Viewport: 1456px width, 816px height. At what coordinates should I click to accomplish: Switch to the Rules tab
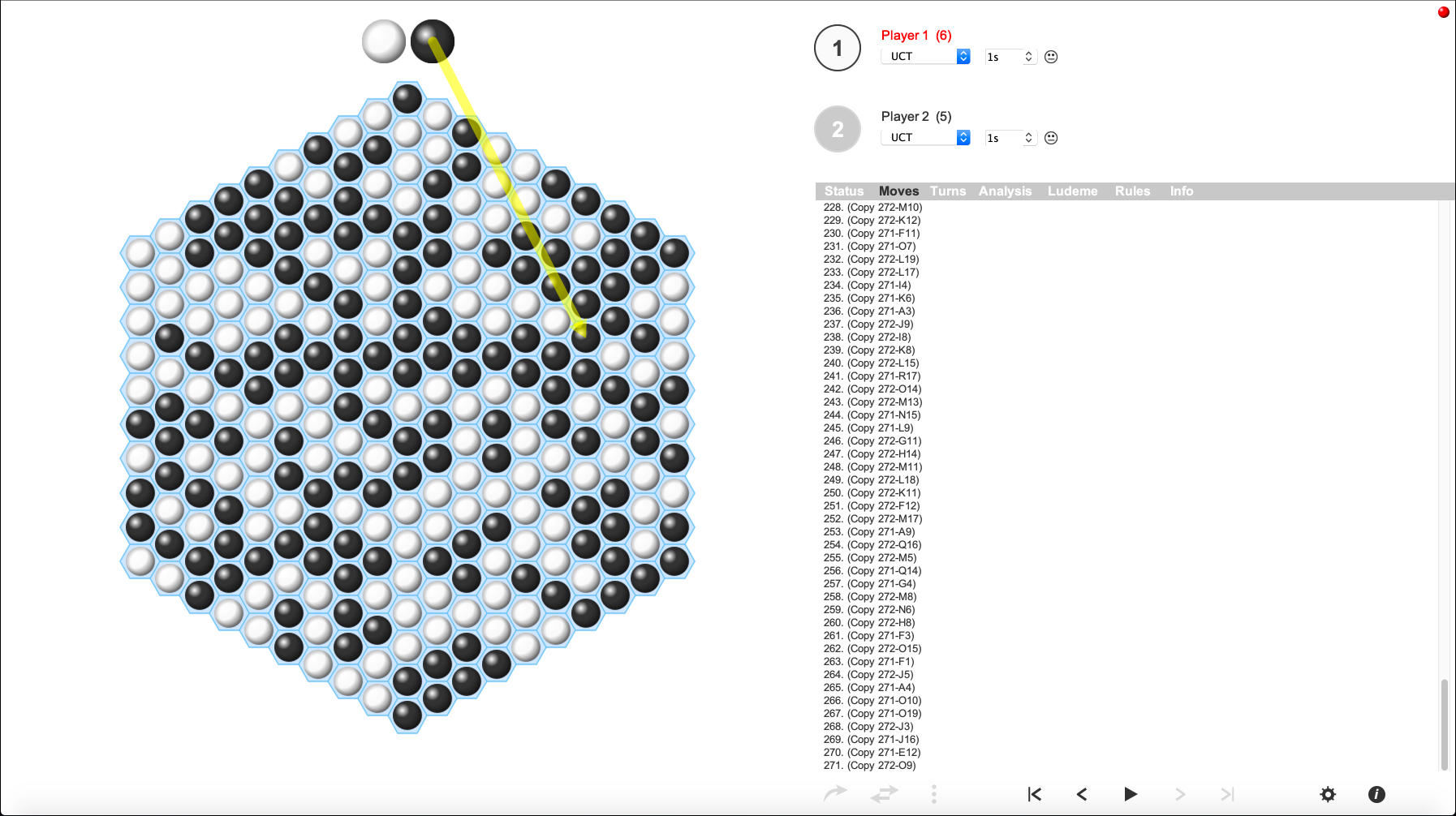[x=1132, y=191]
